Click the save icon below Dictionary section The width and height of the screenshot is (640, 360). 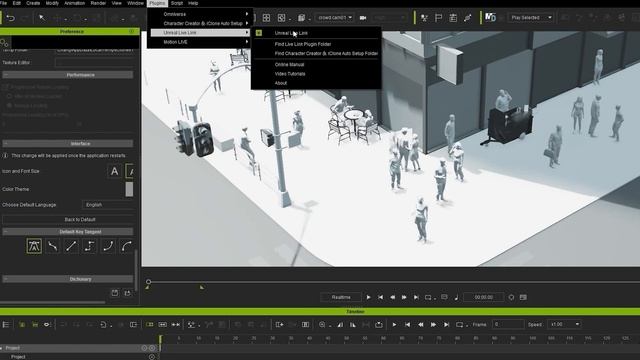pos(115,293)
